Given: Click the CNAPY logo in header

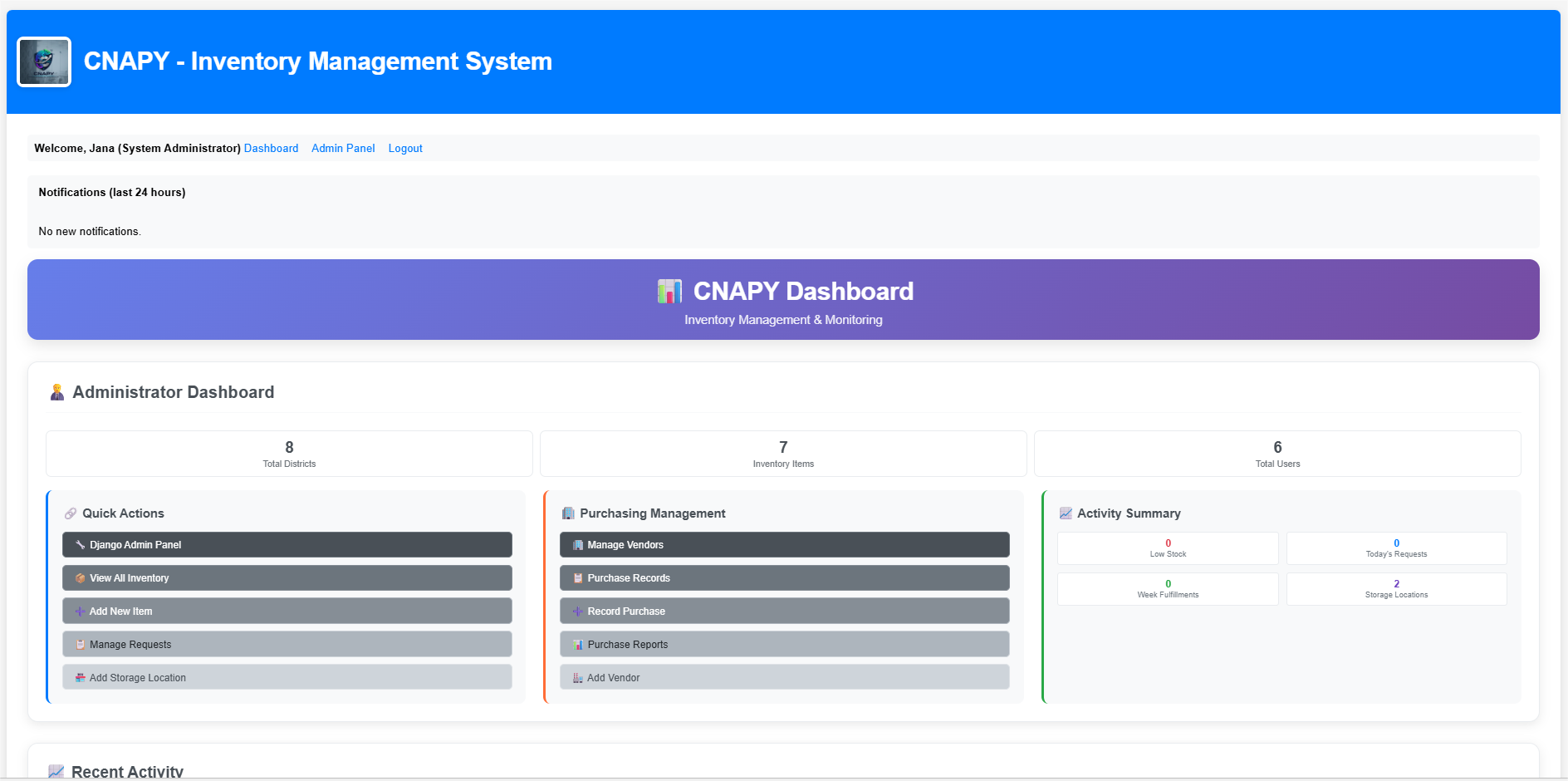Looking at the screenshot, I should pyautogui.click(x=44, y=62).
